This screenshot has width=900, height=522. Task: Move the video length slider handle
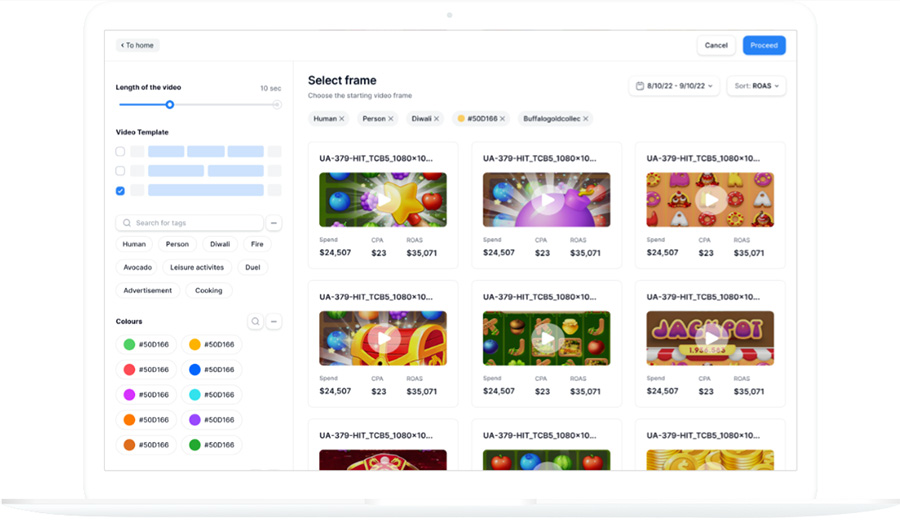(x=169, y=105)
